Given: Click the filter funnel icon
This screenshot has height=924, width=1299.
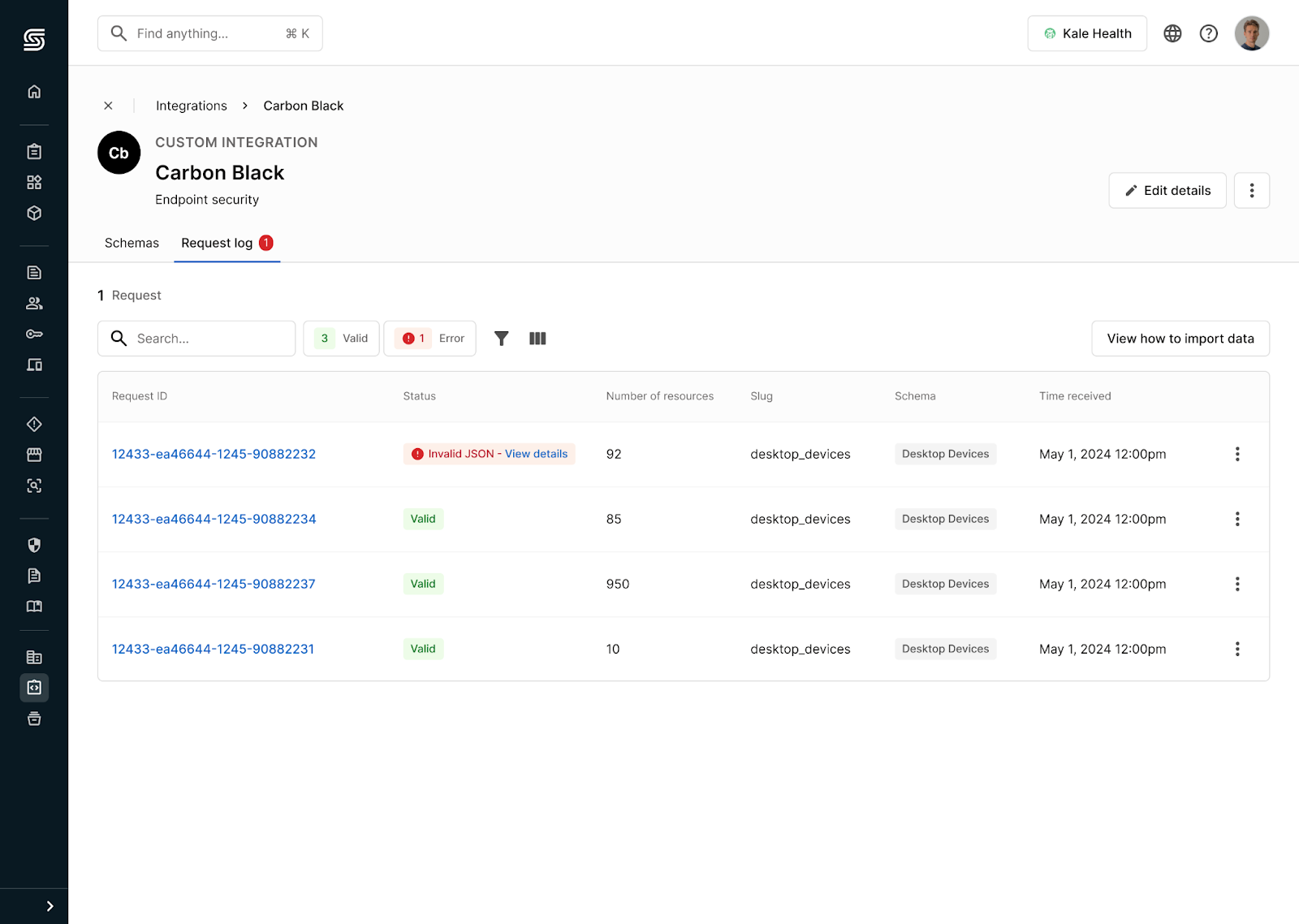Looking at the screenshot, I should 502,339.
